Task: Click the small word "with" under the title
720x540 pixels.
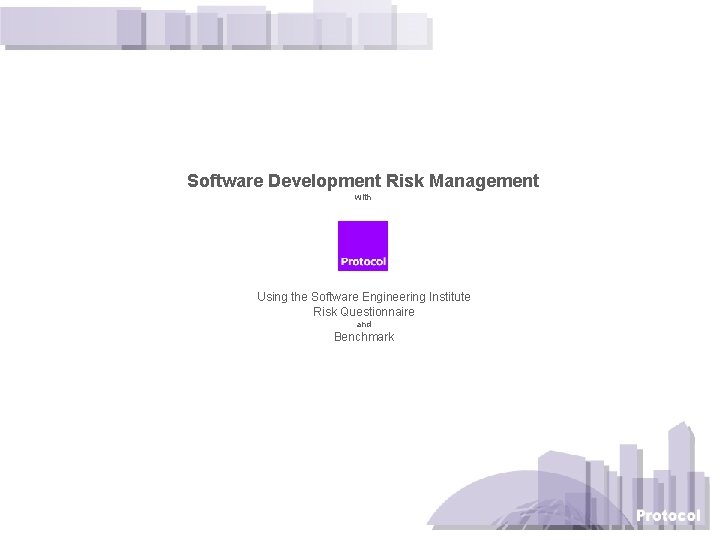Action: (363, 197)
